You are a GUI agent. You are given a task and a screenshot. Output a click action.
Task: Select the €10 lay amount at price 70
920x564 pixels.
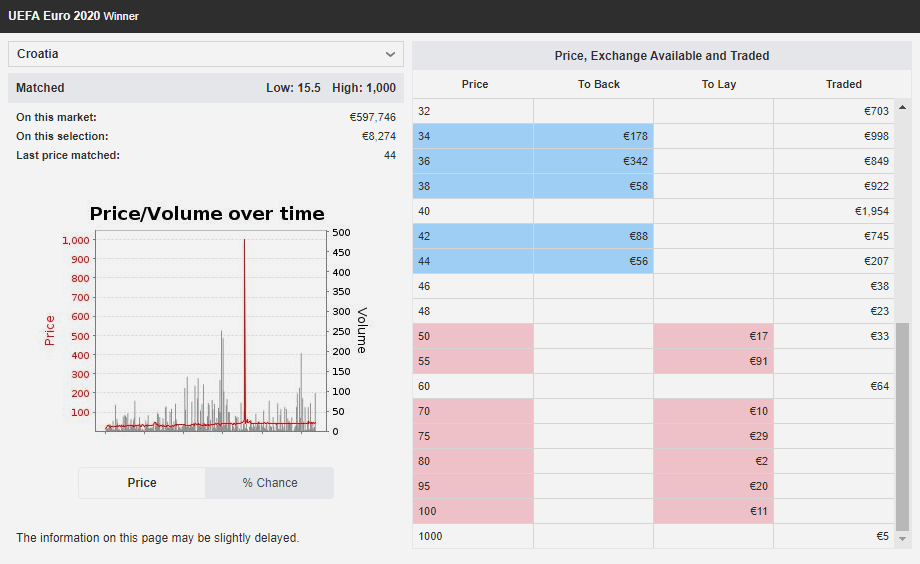(713, 411)
